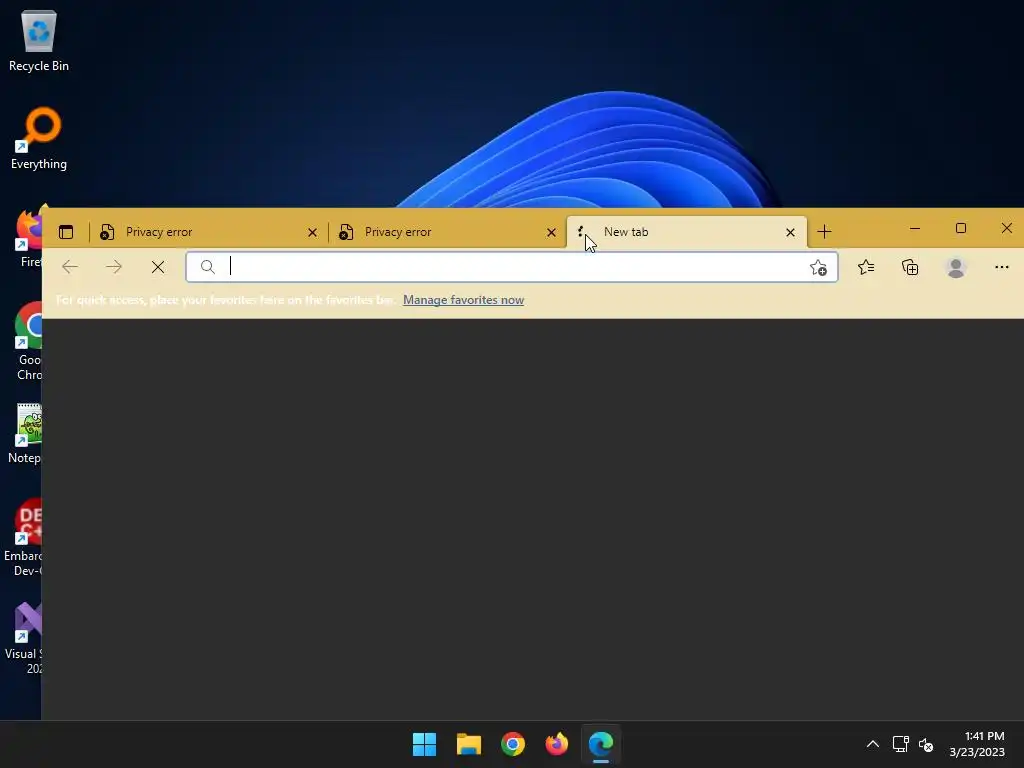Open the Edge tab actions menu icon

coord(66,232)
